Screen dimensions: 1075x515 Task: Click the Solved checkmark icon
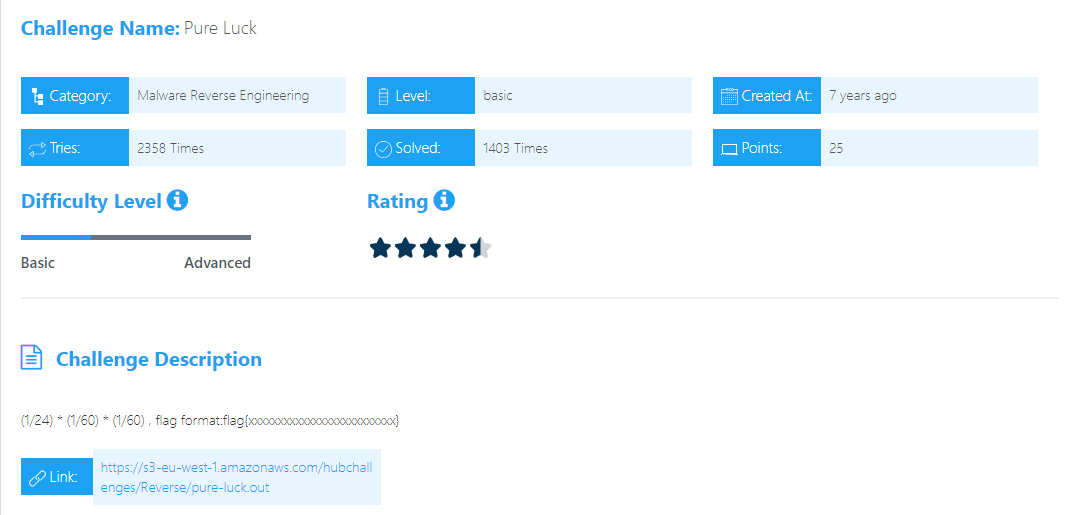click(384, 149)
